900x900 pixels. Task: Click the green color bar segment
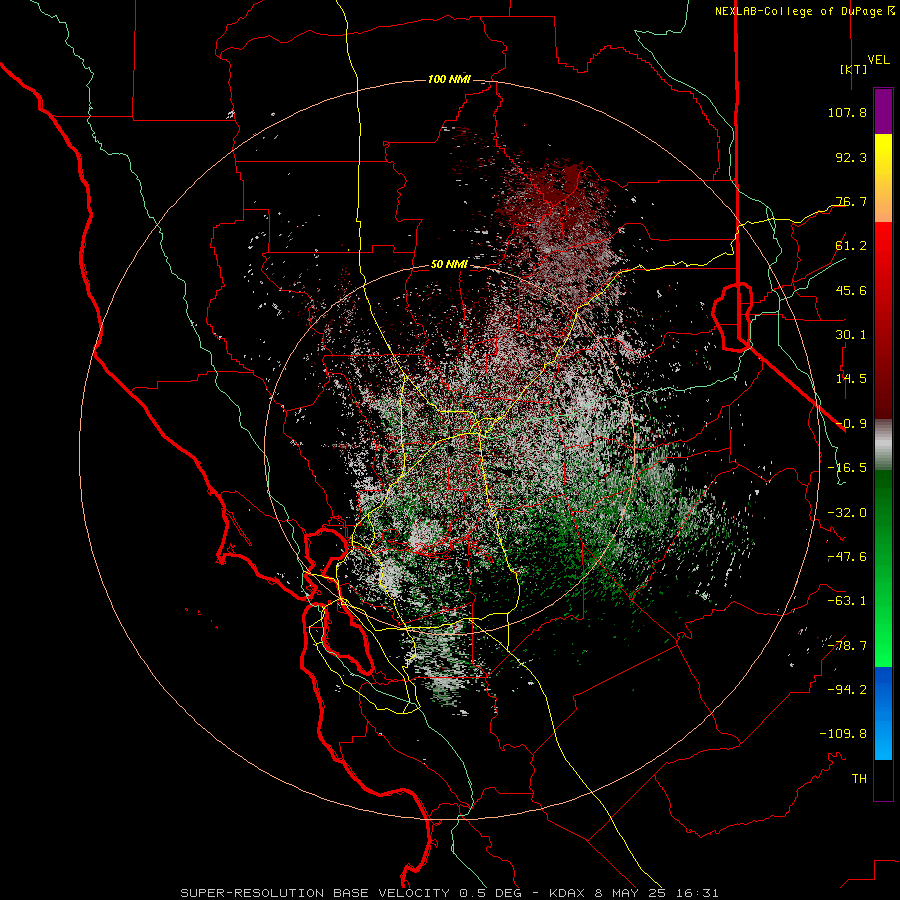[883, 568]
